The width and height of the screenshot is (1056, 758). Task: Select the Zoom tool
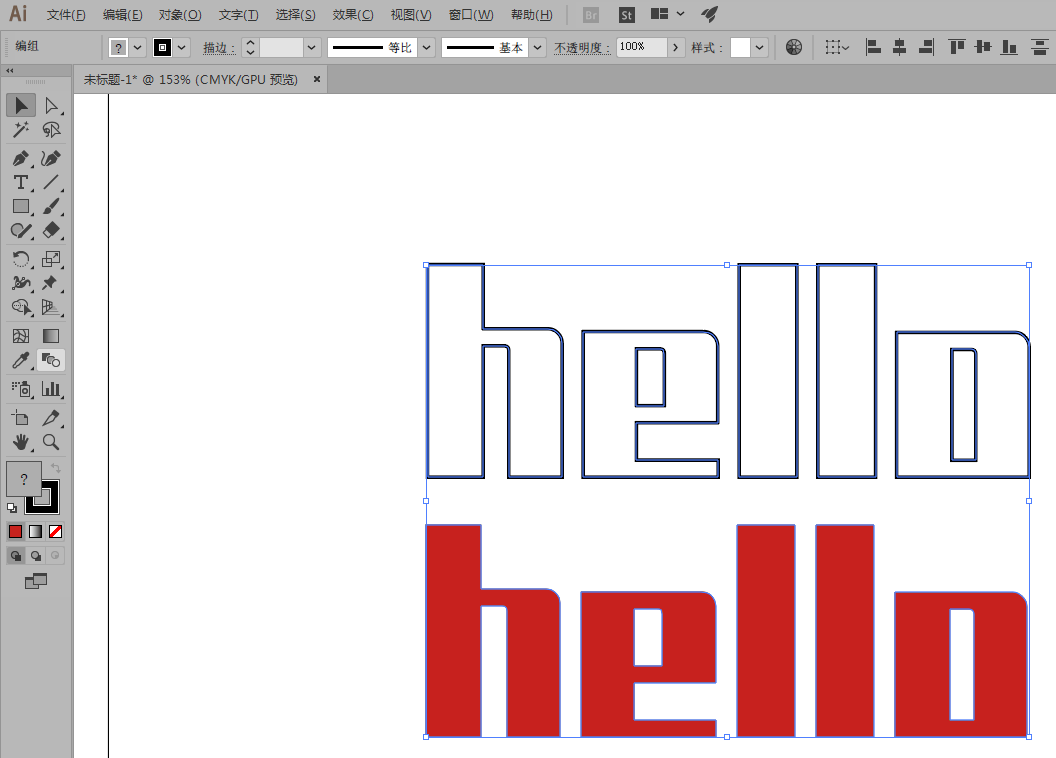tap(51, 442)
